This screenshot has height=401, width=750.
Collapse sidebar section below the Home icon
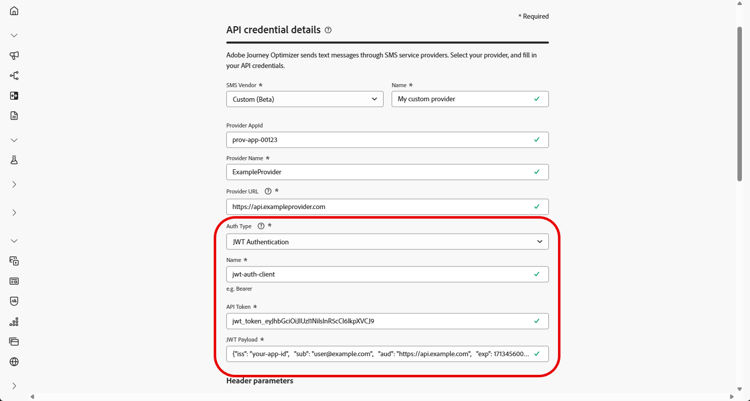(14, 35)
